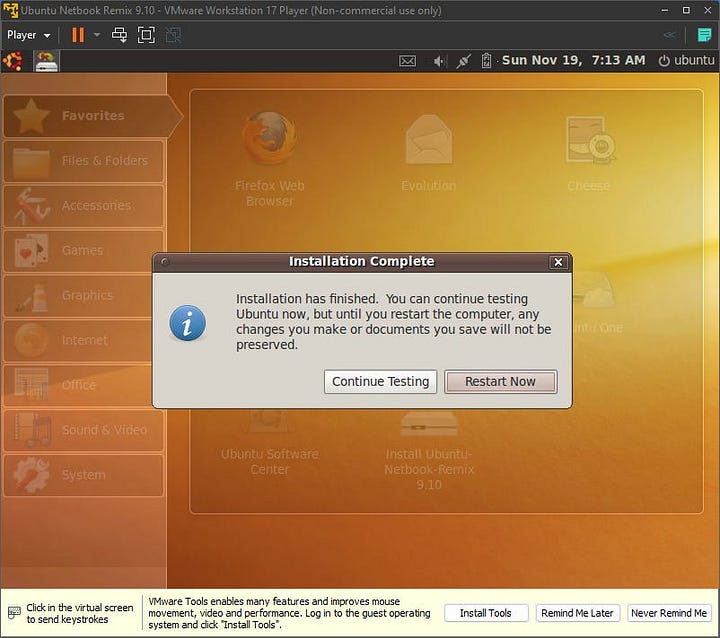720x638 pixels.
Task: Open Ubuntu One launcher behind dialog
Action: 597,303
